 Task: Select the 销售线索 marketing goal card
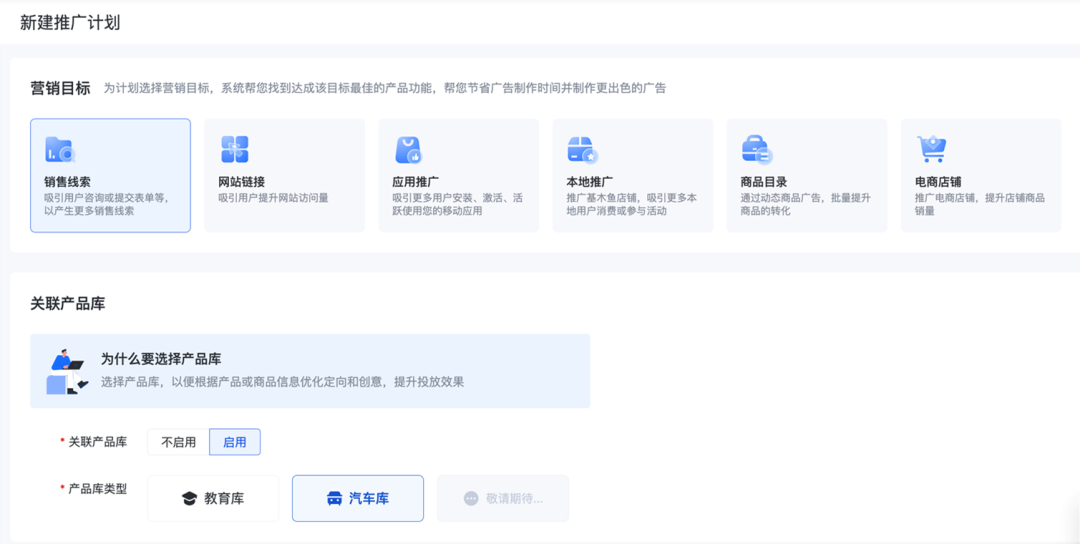click(110, 176)
